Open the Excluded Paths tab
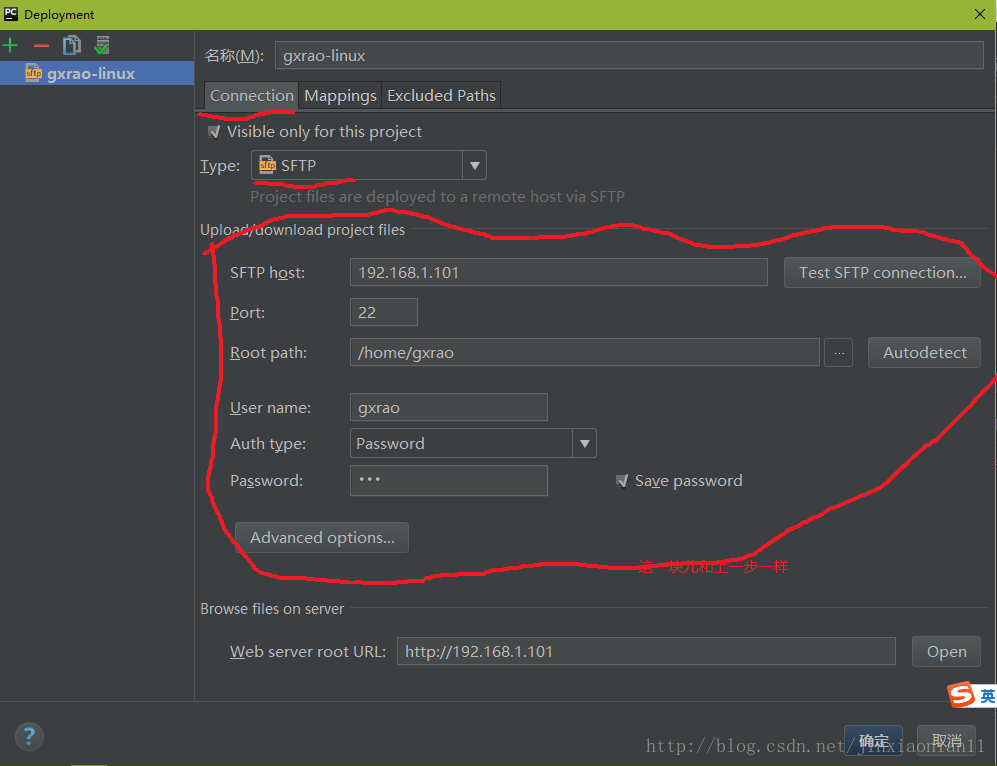Image resolution: width=997 pixels, height=766 pixels. point(441,95)
